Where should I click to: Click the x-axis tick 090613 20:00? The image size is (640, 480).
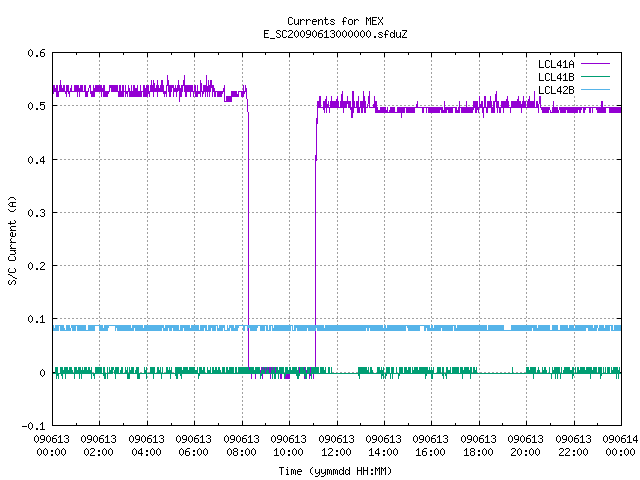526,446
